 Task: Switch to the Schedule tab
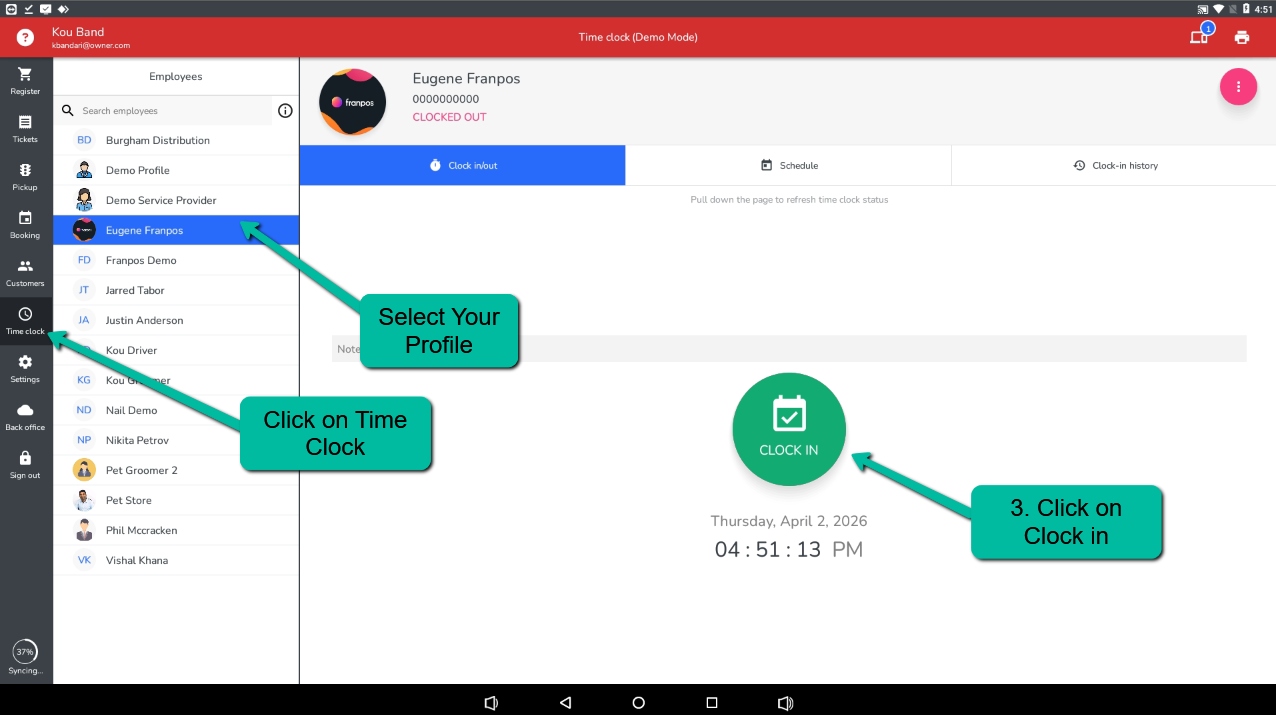tap(788, 165)
